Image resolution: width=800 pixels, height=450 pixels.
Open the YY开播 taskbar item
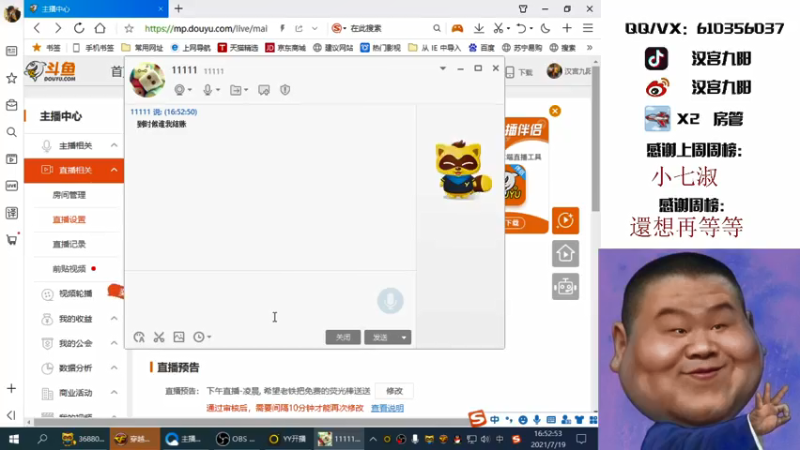(288, 439)
